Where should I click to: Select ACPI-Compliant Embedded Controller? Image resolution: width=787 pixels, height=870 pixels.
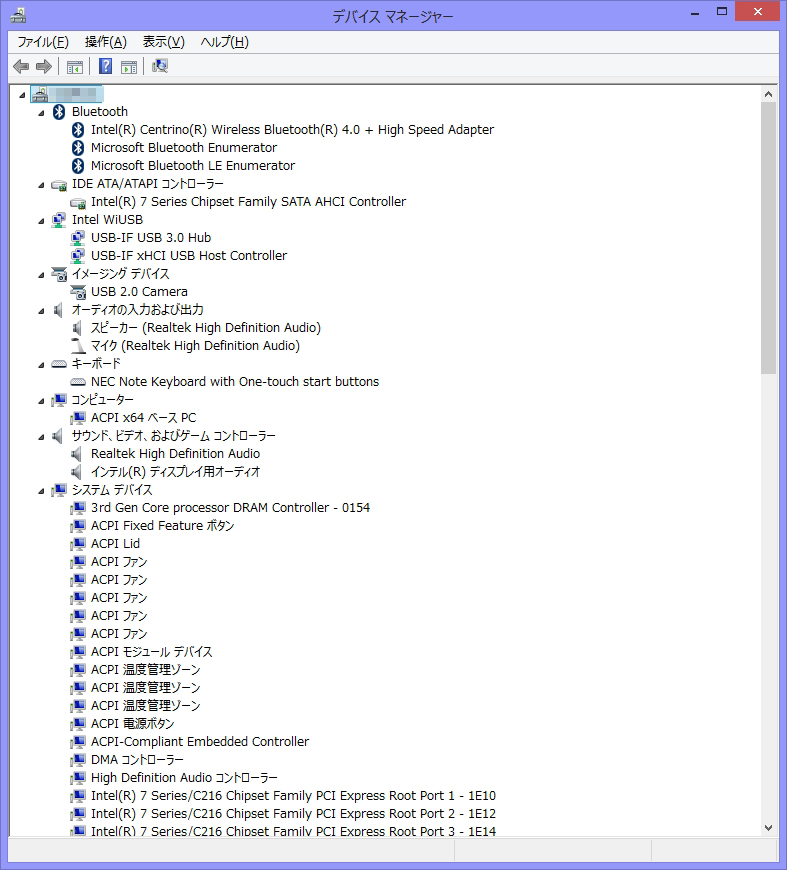pos(200,742)
